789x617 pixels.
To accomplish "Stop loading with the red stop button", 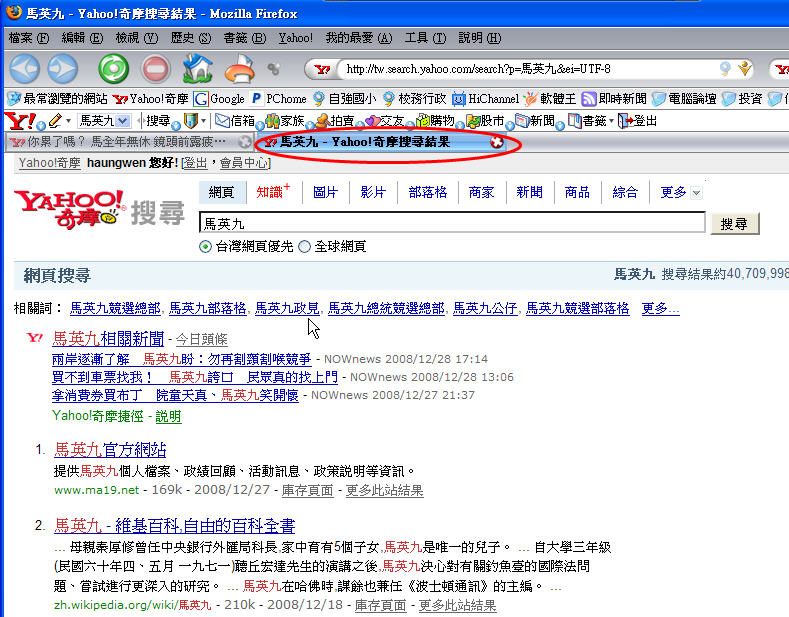I will click(x=155, y=69).
